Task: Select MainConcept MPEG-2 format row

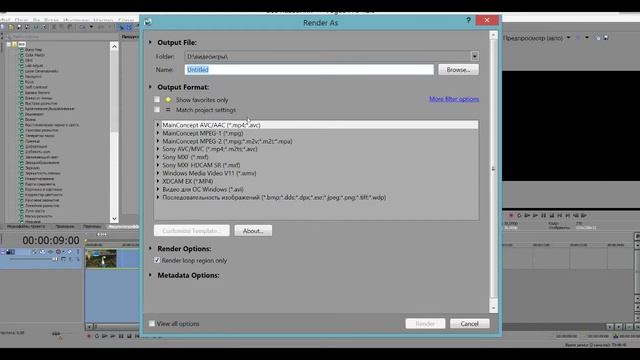Action: [x=316, y=141]
